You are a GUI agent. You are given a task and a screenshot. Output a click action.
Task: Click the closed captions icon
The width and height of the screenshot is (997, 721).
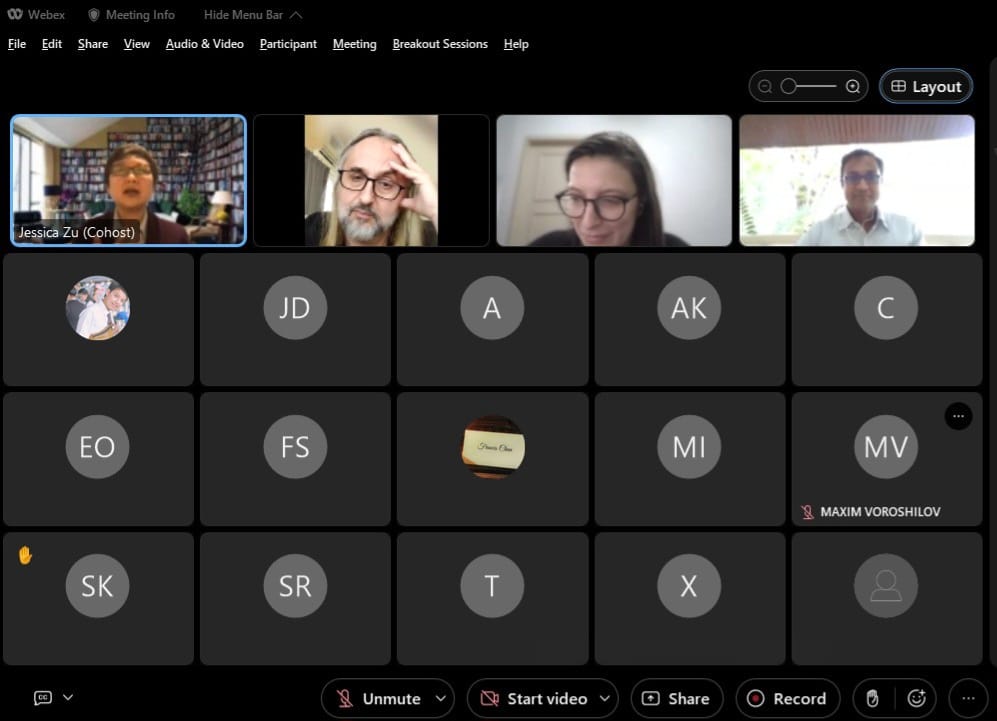(x=43, y=698)
